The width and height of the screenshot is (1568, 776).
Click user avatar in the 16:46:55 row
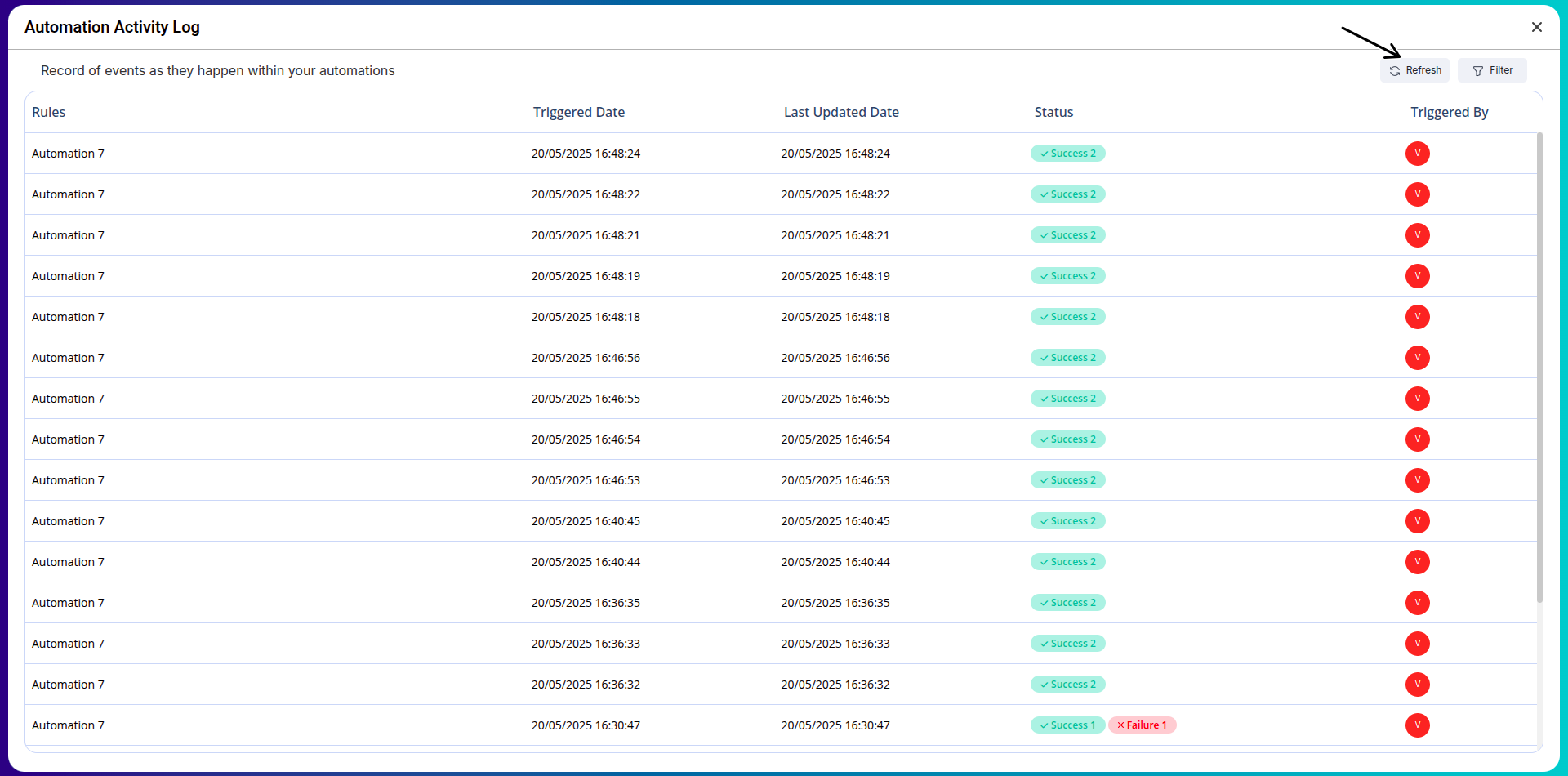[x=1417, y=399]
